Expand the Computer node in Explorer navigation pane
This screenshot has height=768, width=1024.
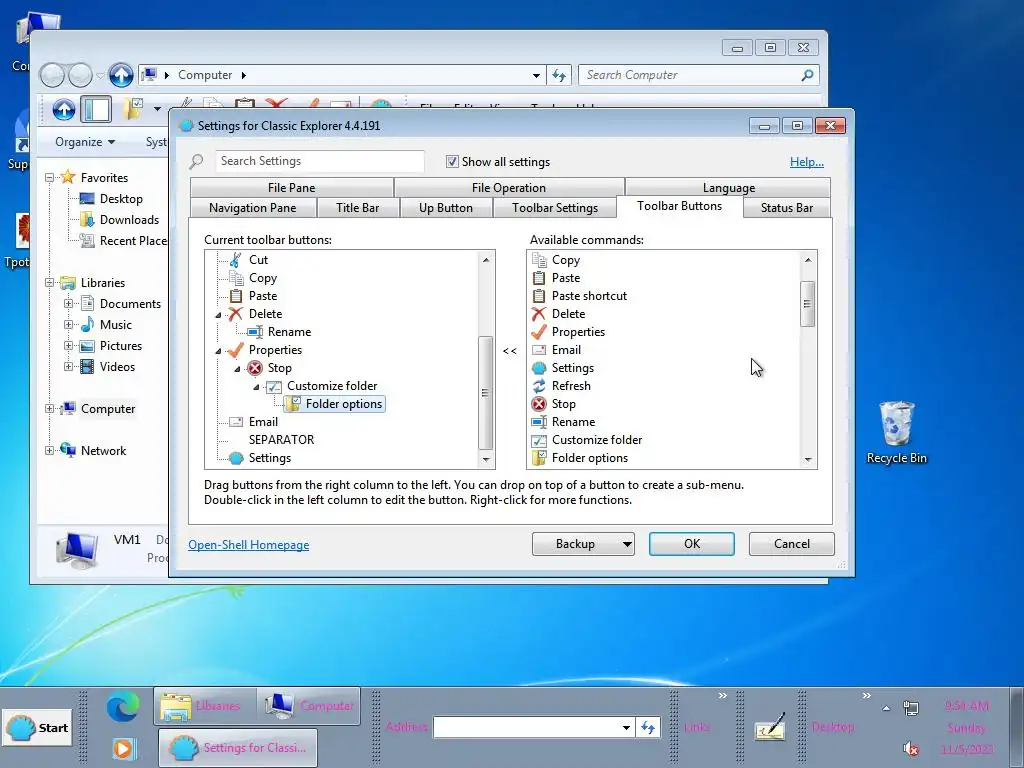pos(50,409)
